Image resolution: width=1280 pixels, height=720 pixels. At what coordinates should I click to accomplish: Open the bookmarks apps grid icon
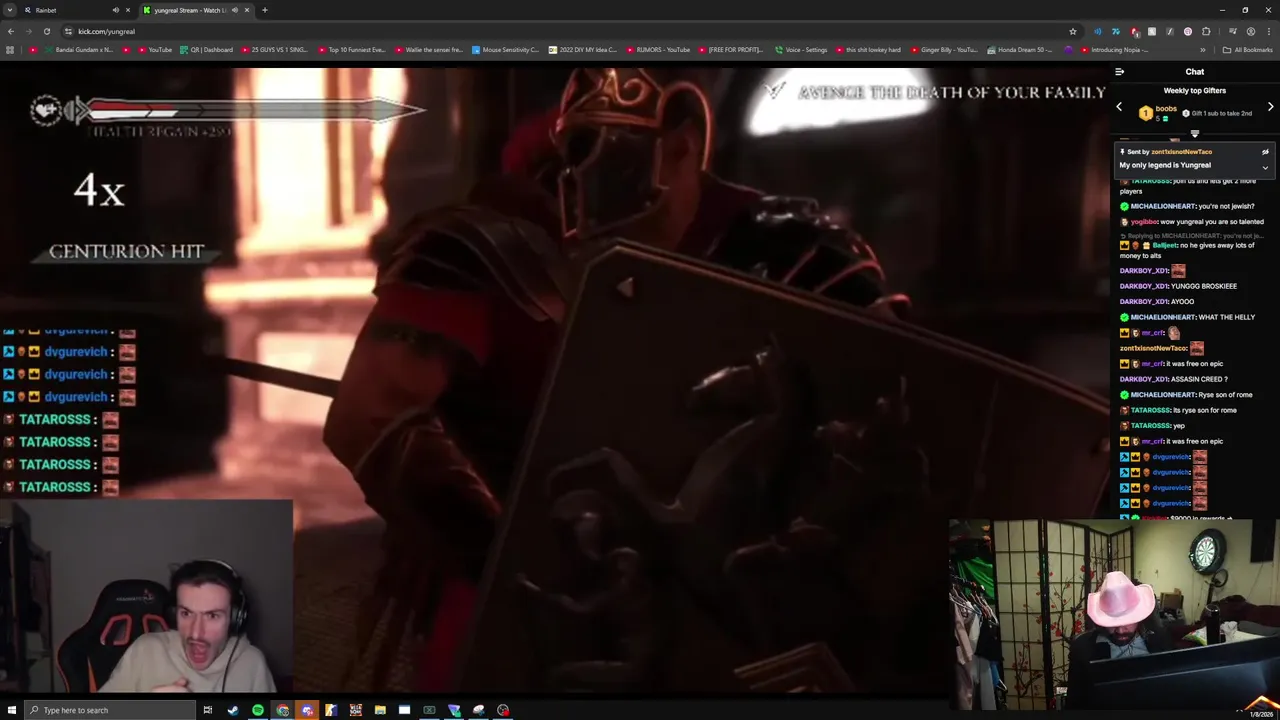(10, 50)
